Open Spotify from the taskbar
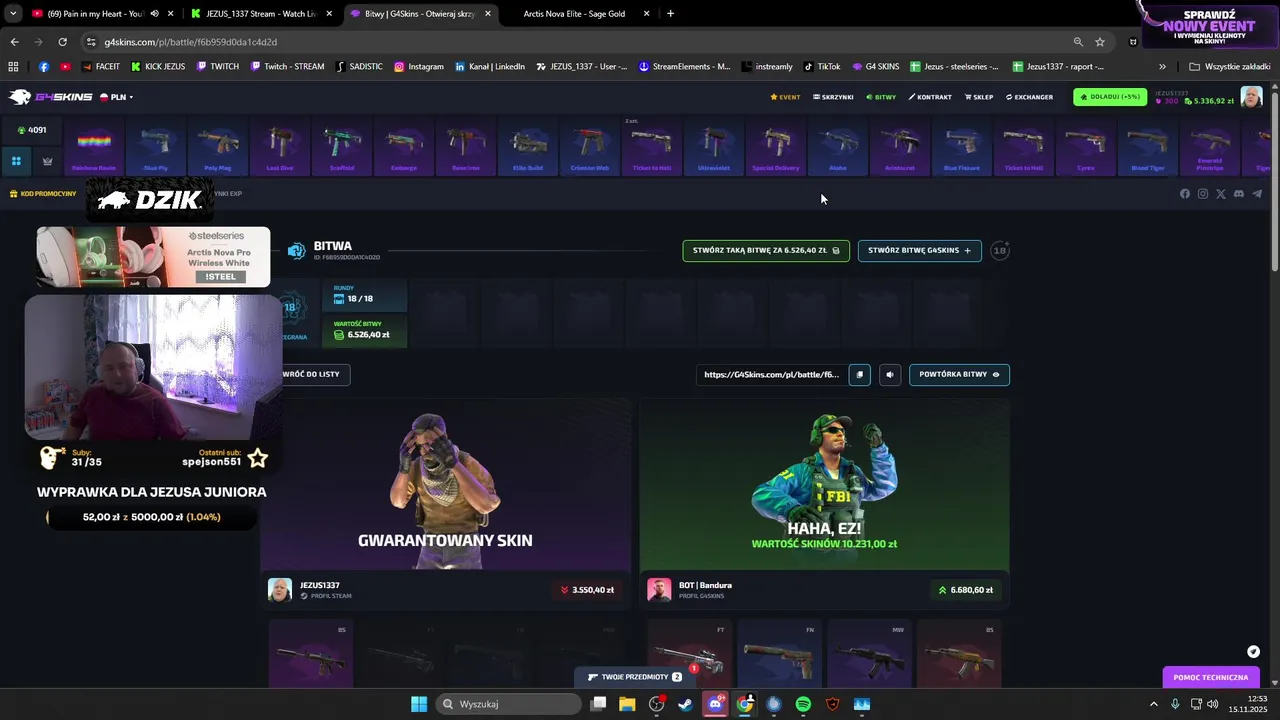This screenshot has width=1280, height=720. [x=803, y=704]
